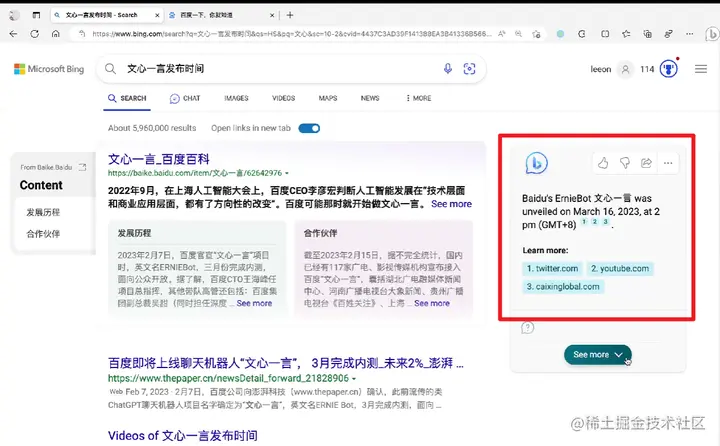This screenshot has height=446, width=720.
Task: Switch to the NEWS tab
Action: point(370,98)
